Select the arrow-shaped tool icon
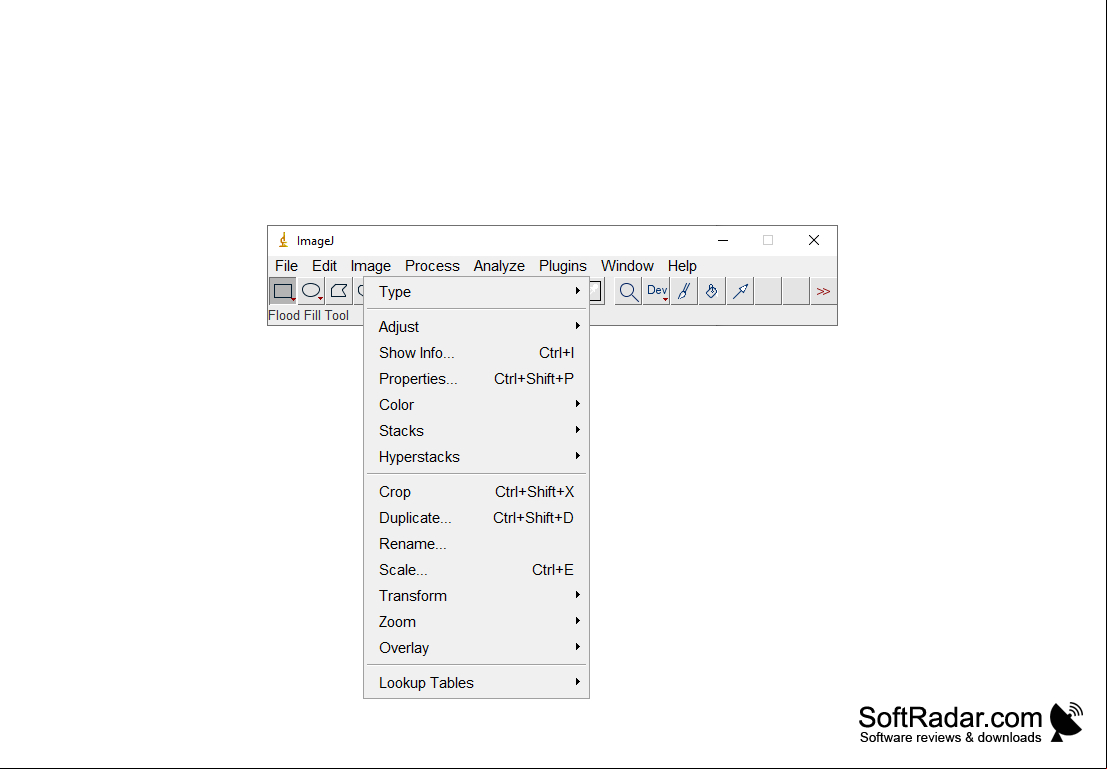This screenshot has height=769, width=1107. pos(740,291)
